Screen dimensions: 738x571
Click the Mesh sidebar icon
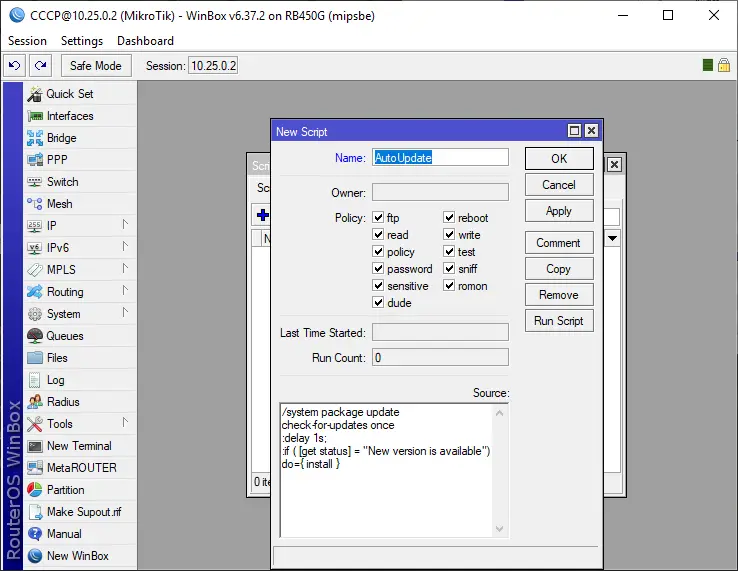(x=35, y=204)
